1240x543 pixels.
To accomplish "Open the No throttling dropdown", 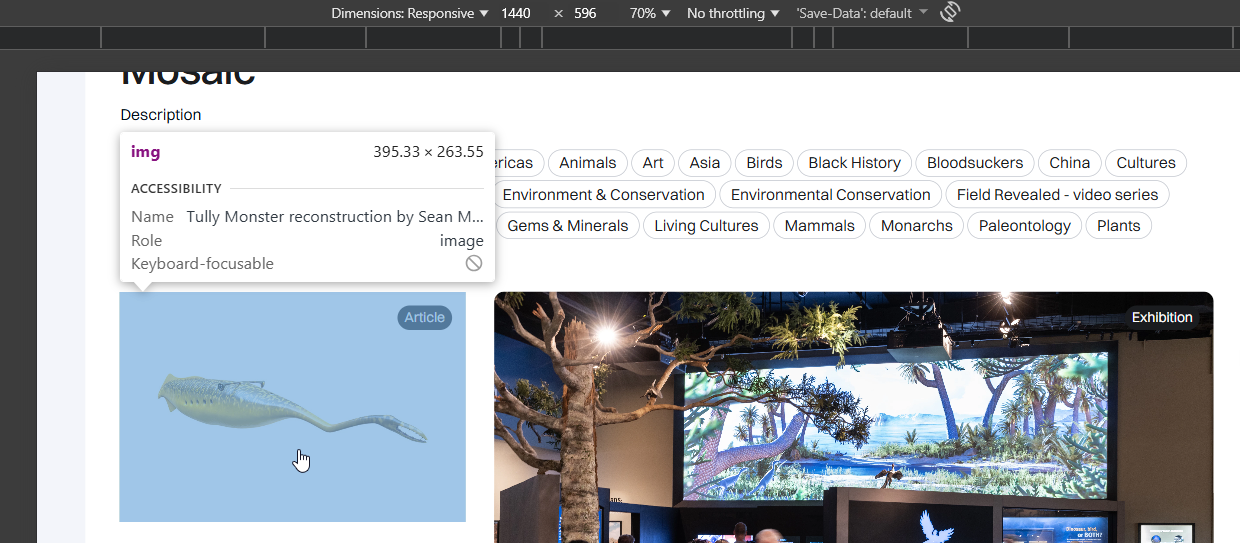I will [x=733, y=13].
